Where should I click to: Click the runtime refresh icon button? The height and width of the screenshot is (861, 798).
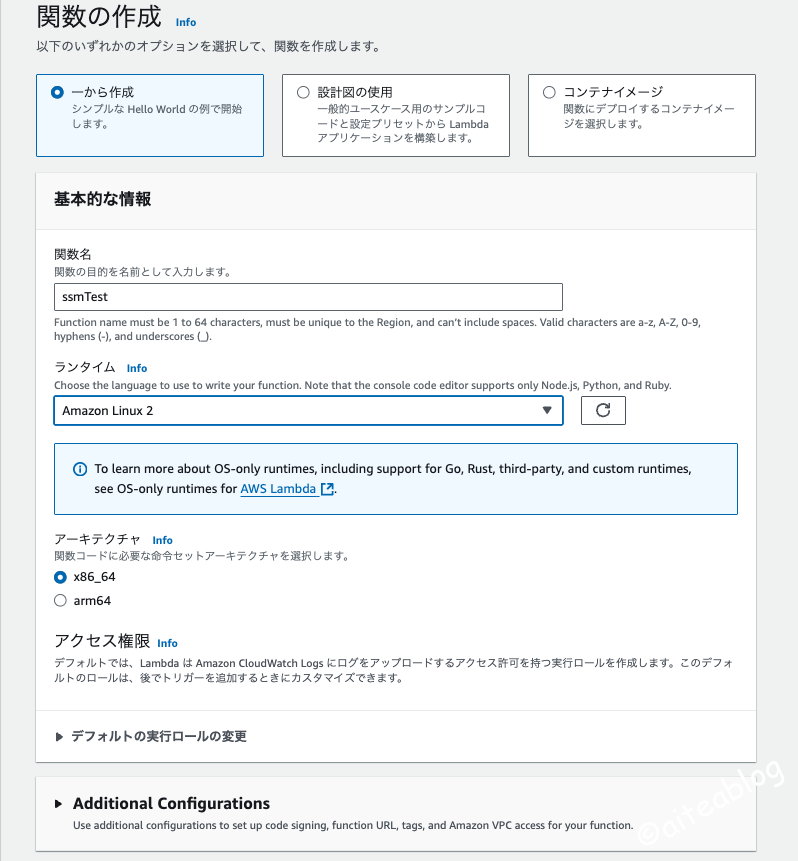click(x=603, y=410)
